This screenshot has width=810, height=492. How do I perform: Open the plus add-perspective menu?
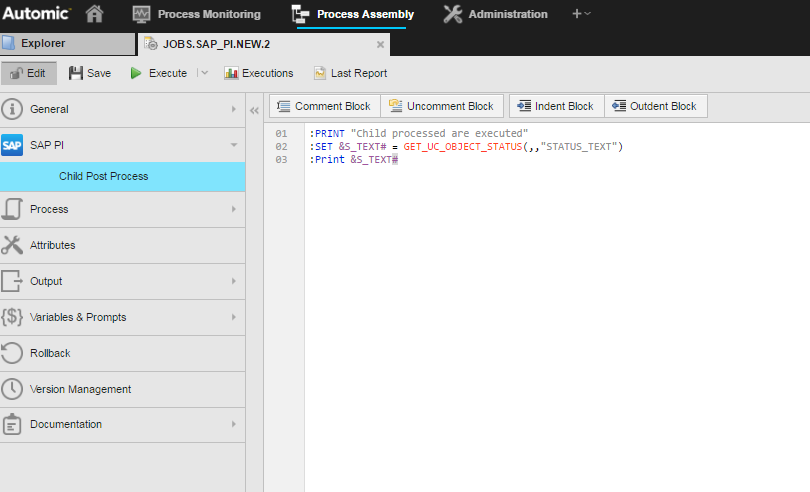[581, 14]
